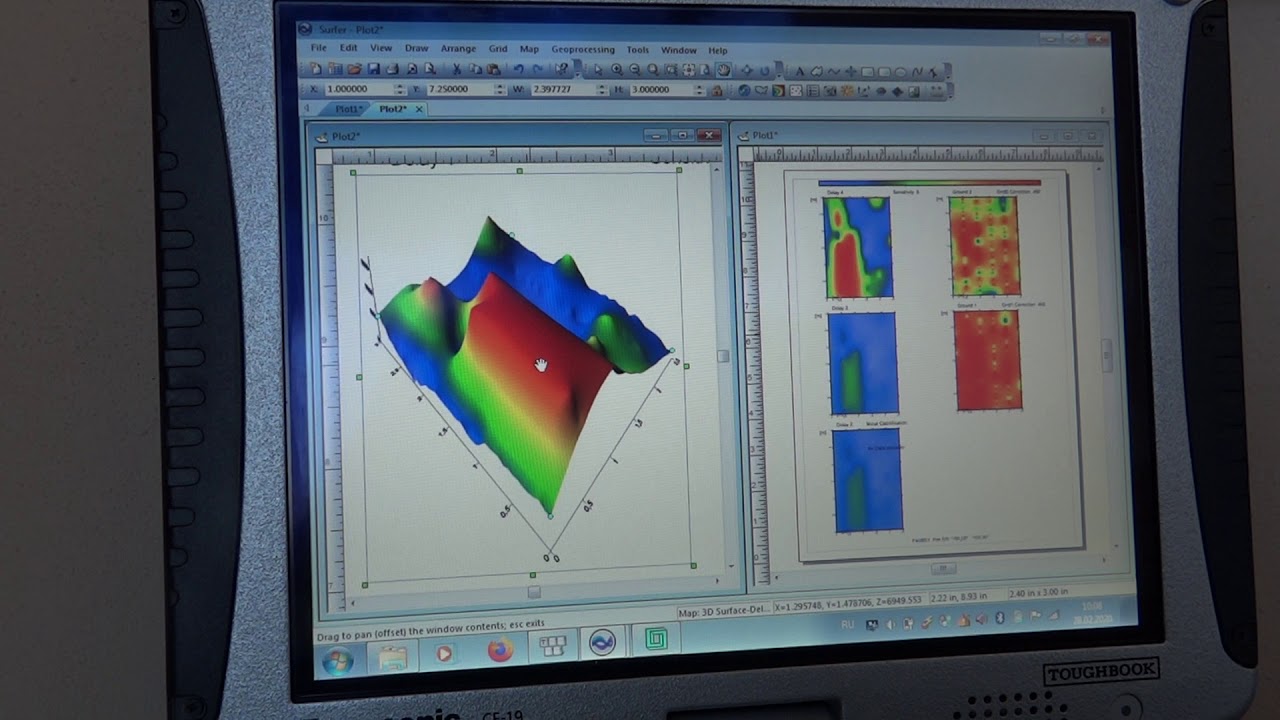Click the Zoom In magnifier

click(x=617, y=69)
